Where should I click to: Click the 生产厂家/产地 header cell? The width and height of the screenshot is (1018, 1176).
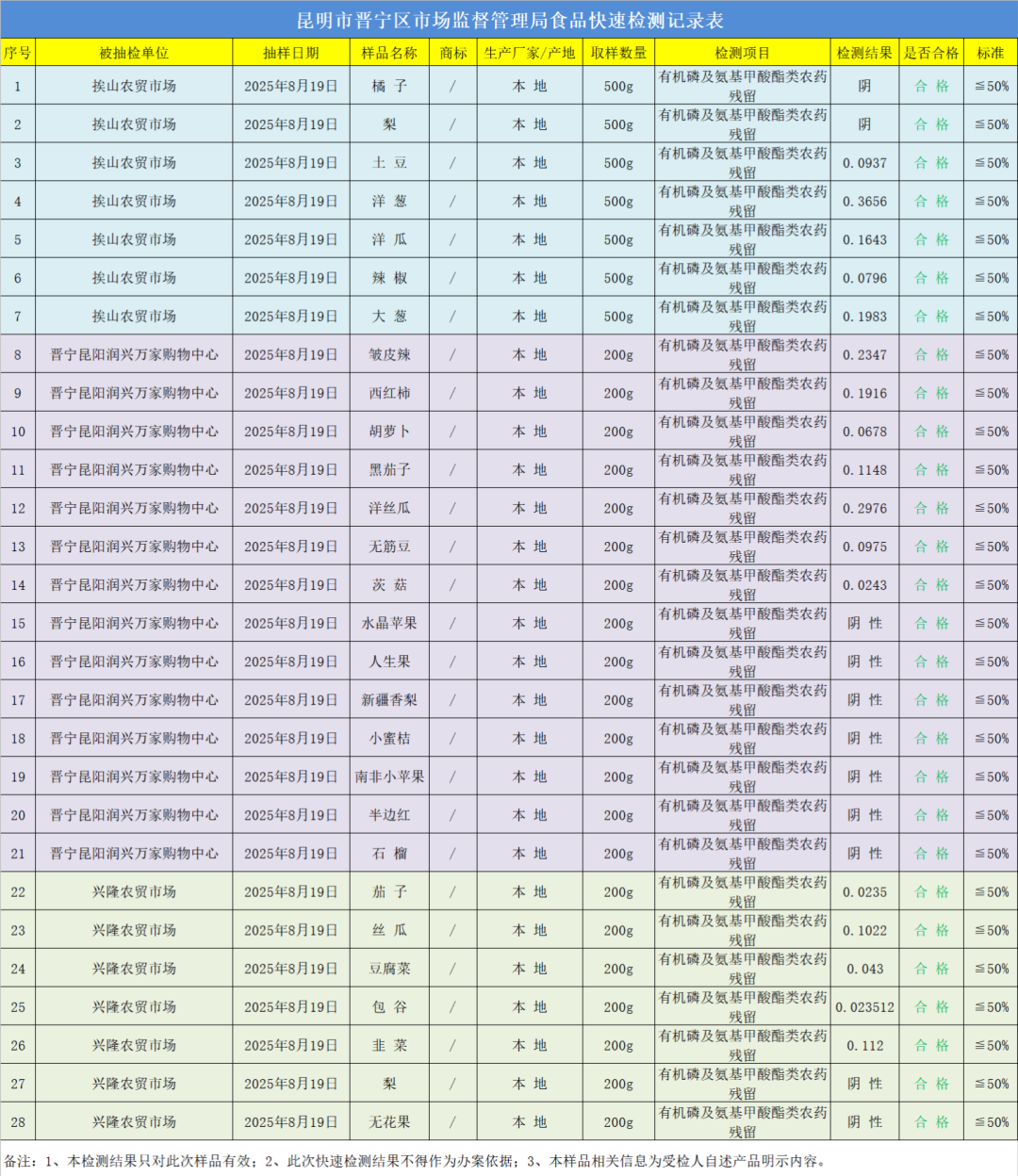(529, 53)
